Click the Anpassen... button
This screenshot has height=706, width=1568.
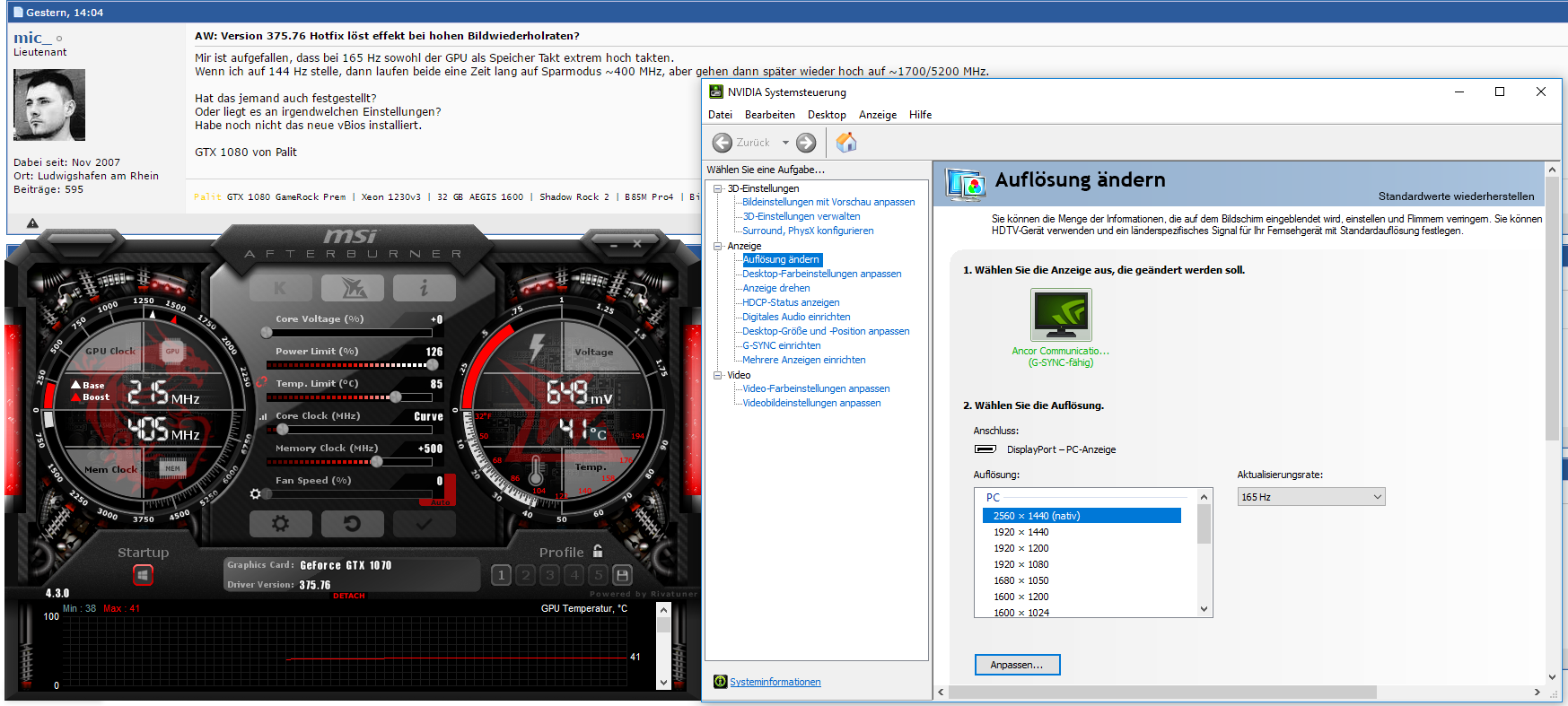point(1017,665)
